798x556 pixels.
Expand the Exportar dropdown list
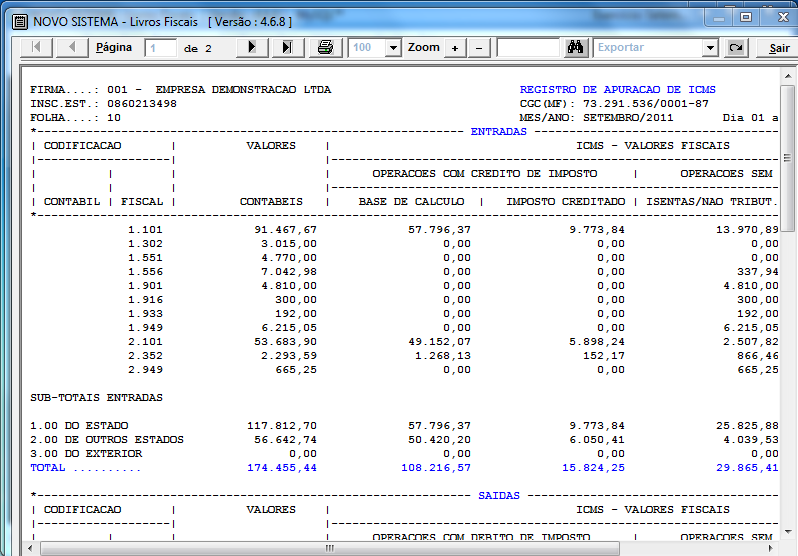(x=710, y=48)
